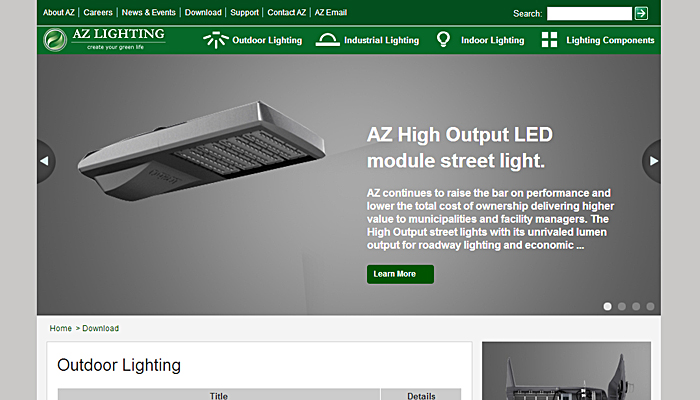Click the AZ High Output LED headline
Viewport: 700px width, 400px height.
(460, 148)
